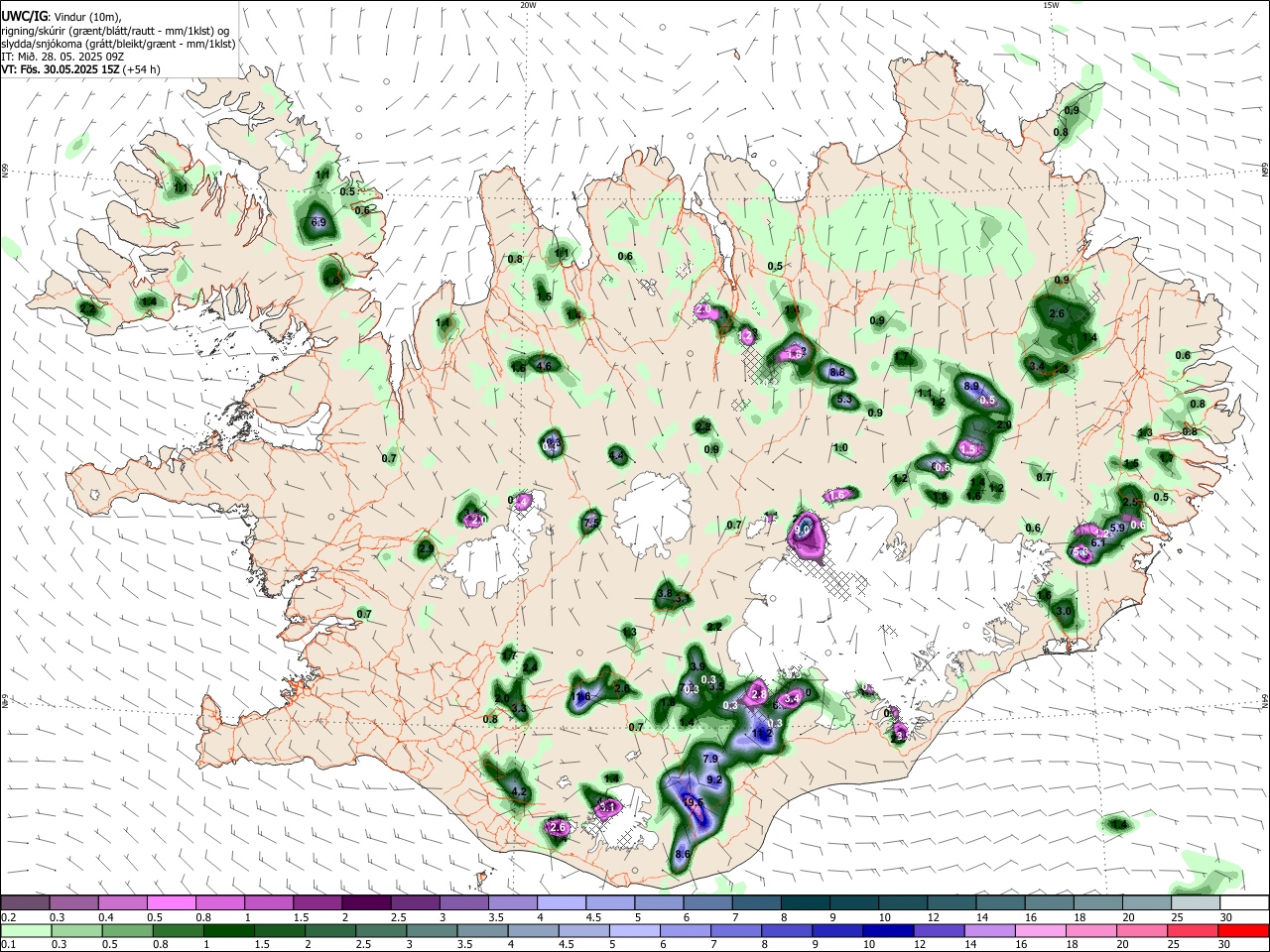Screen dimensions: 1270x952
Task: Click the '6.1' value in east Iceland
Action: [1098, 543]
